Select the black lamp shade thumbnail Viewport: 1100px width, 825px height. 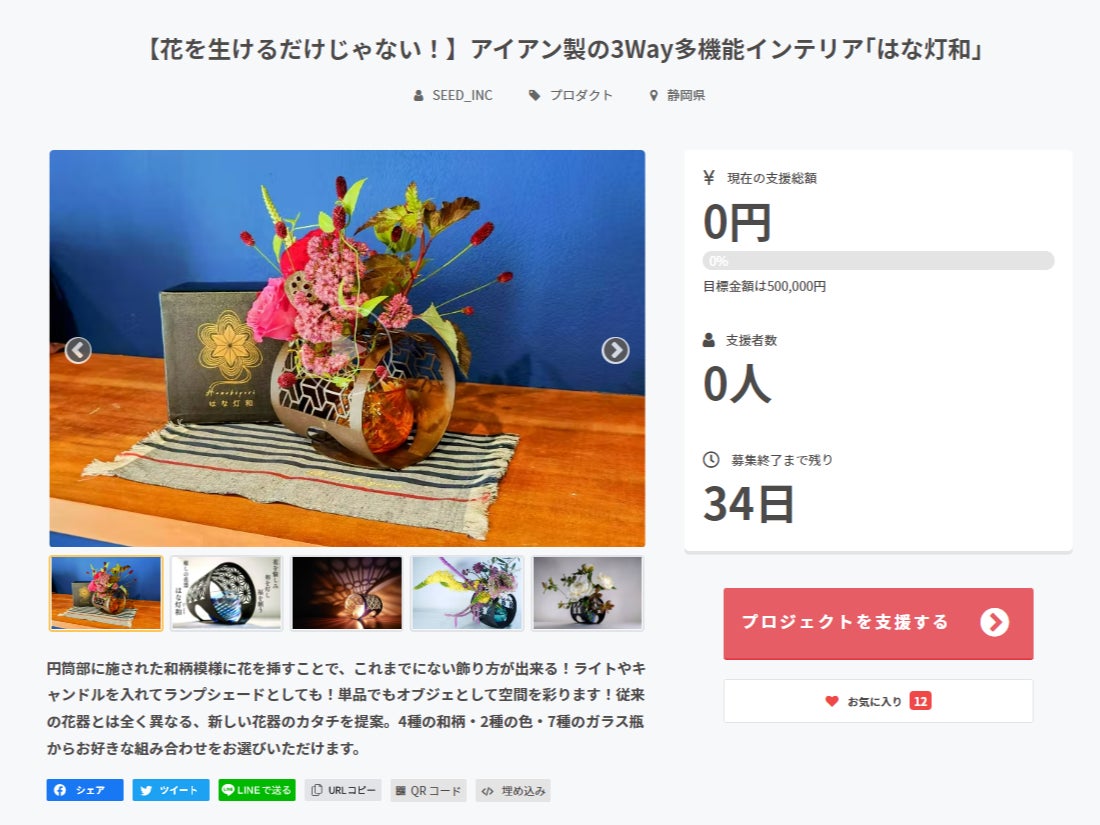pyautogui.click(x=227, y=593)
